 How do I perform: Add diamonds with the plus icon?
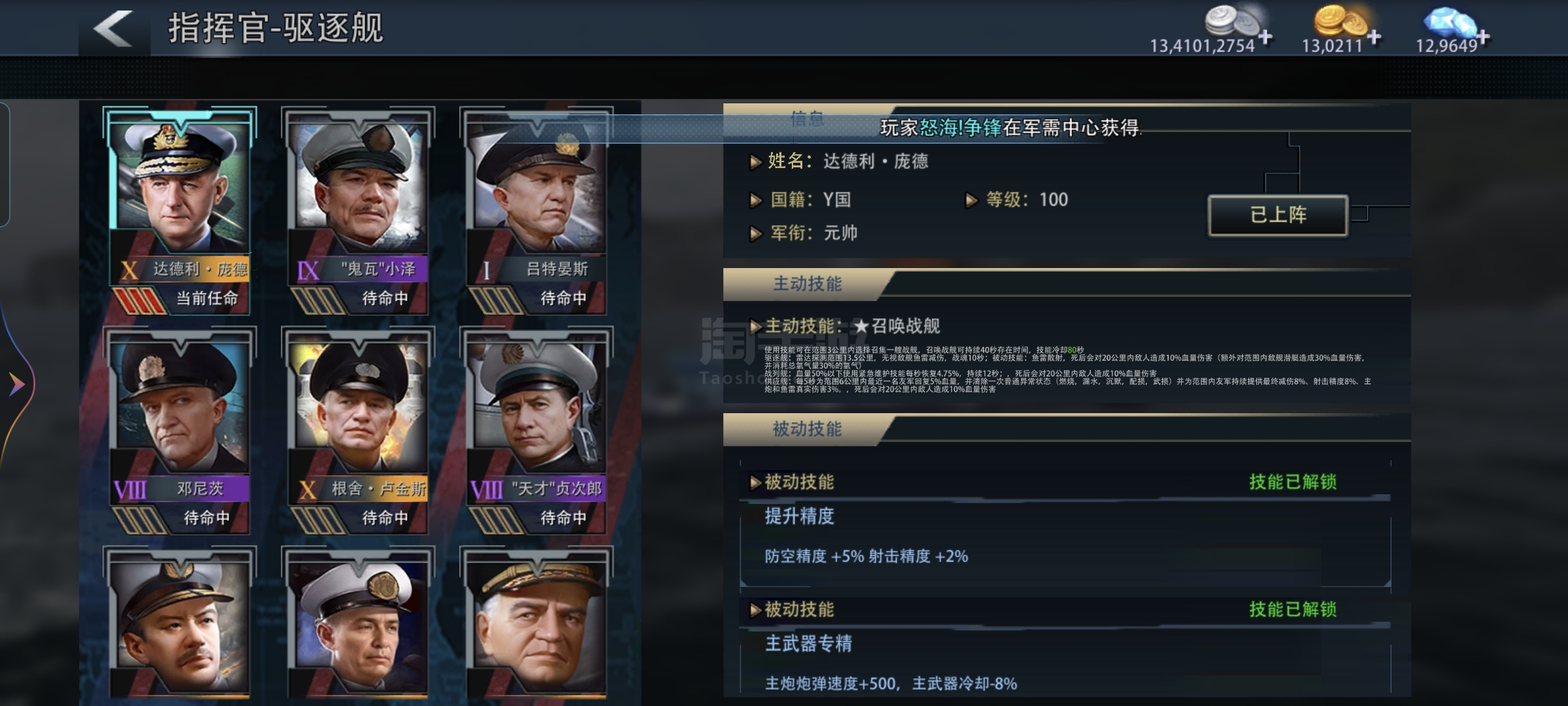coord(1483,37)
